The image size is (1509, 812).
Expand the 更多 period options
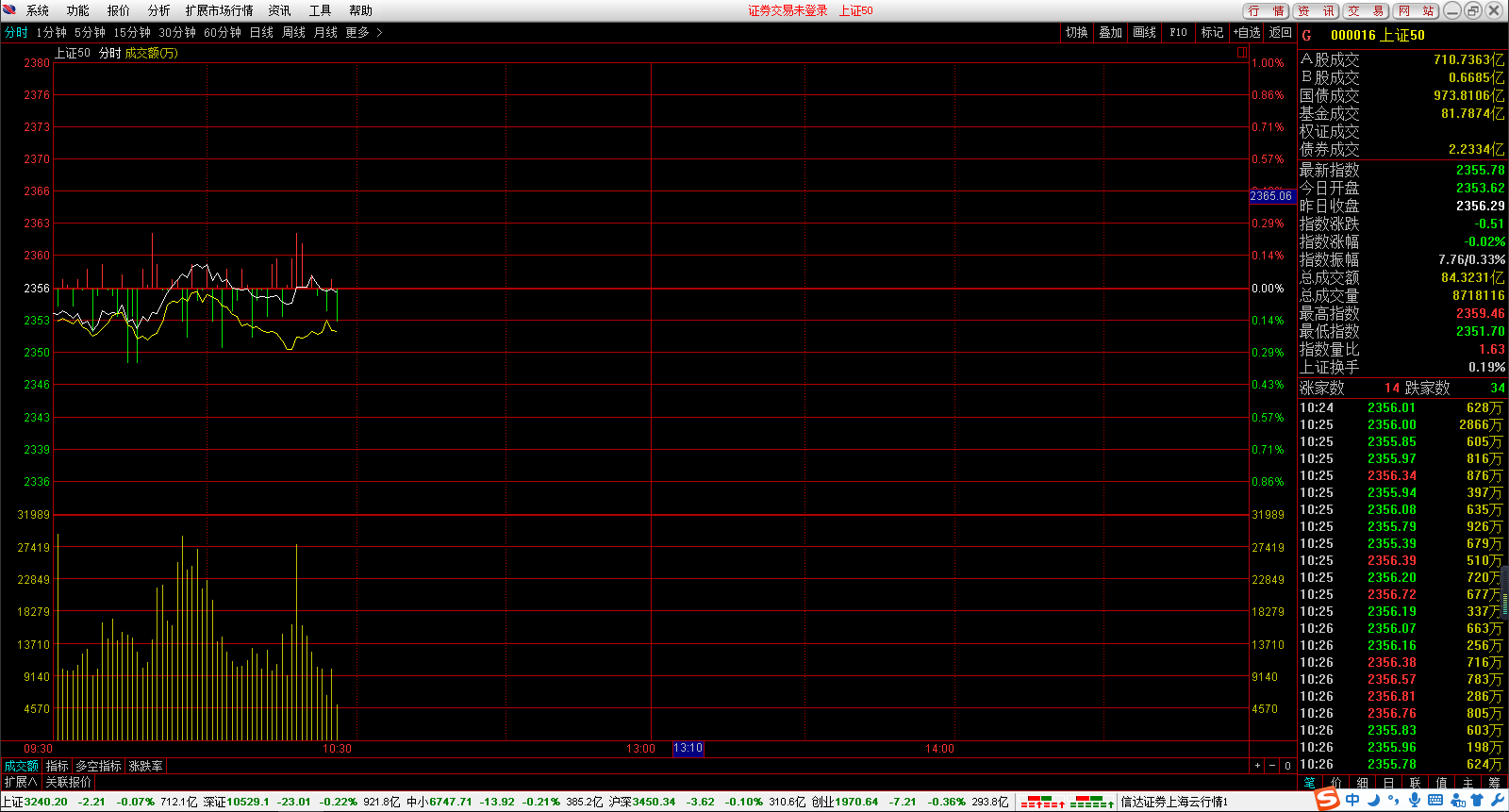363,32
